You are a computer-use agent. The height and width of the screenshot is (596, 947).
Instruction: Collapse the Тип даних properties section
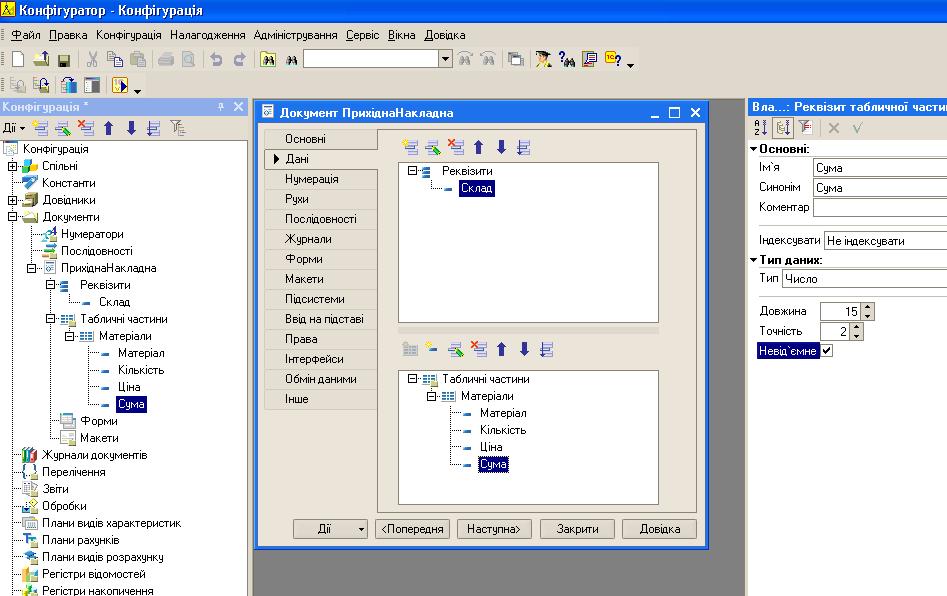coord(754,260)
